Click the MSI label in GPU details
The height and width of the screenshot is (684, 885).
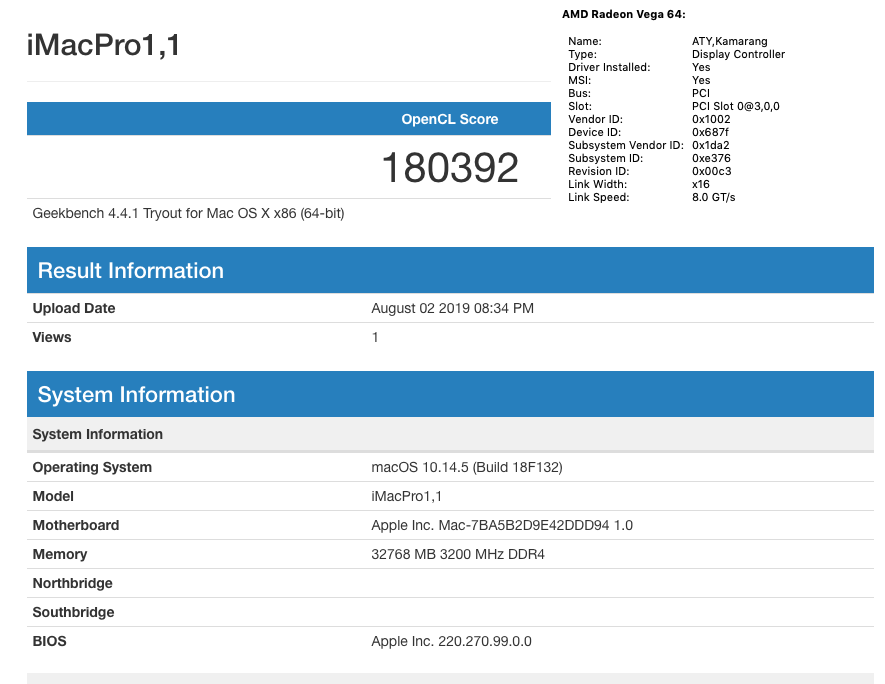click(579, 80)
